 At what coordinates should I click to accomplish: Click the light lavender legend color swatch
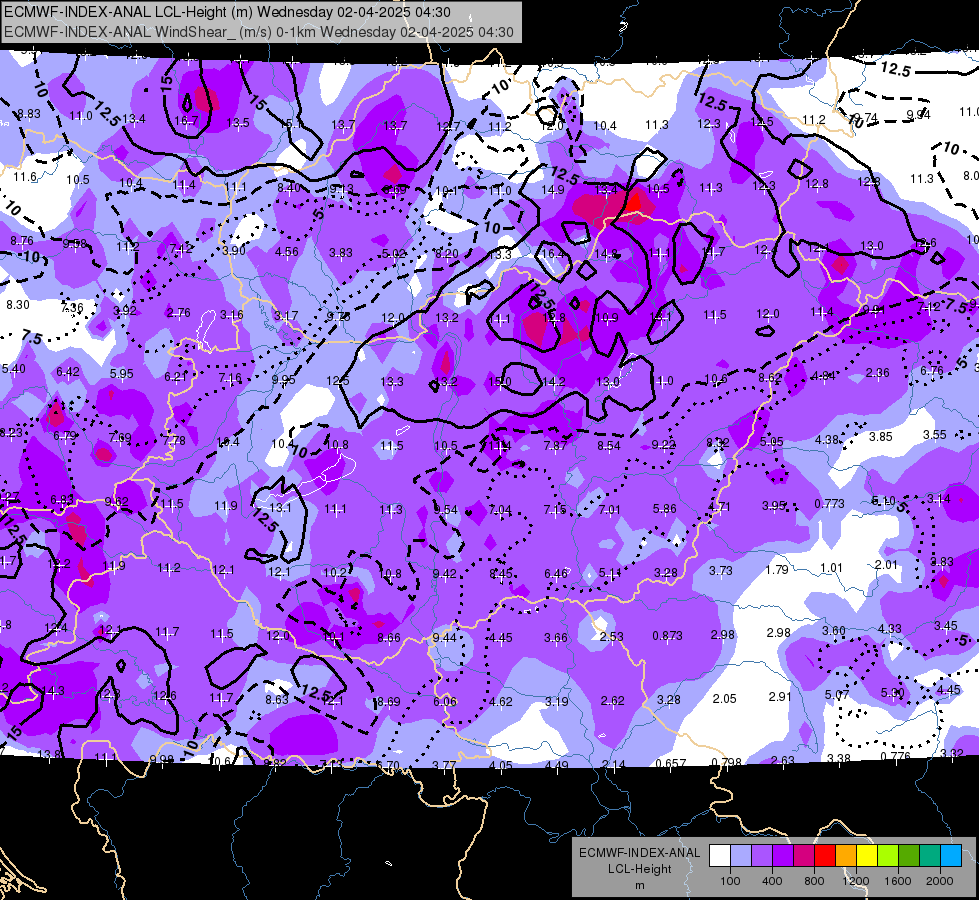tap(741, 856)
